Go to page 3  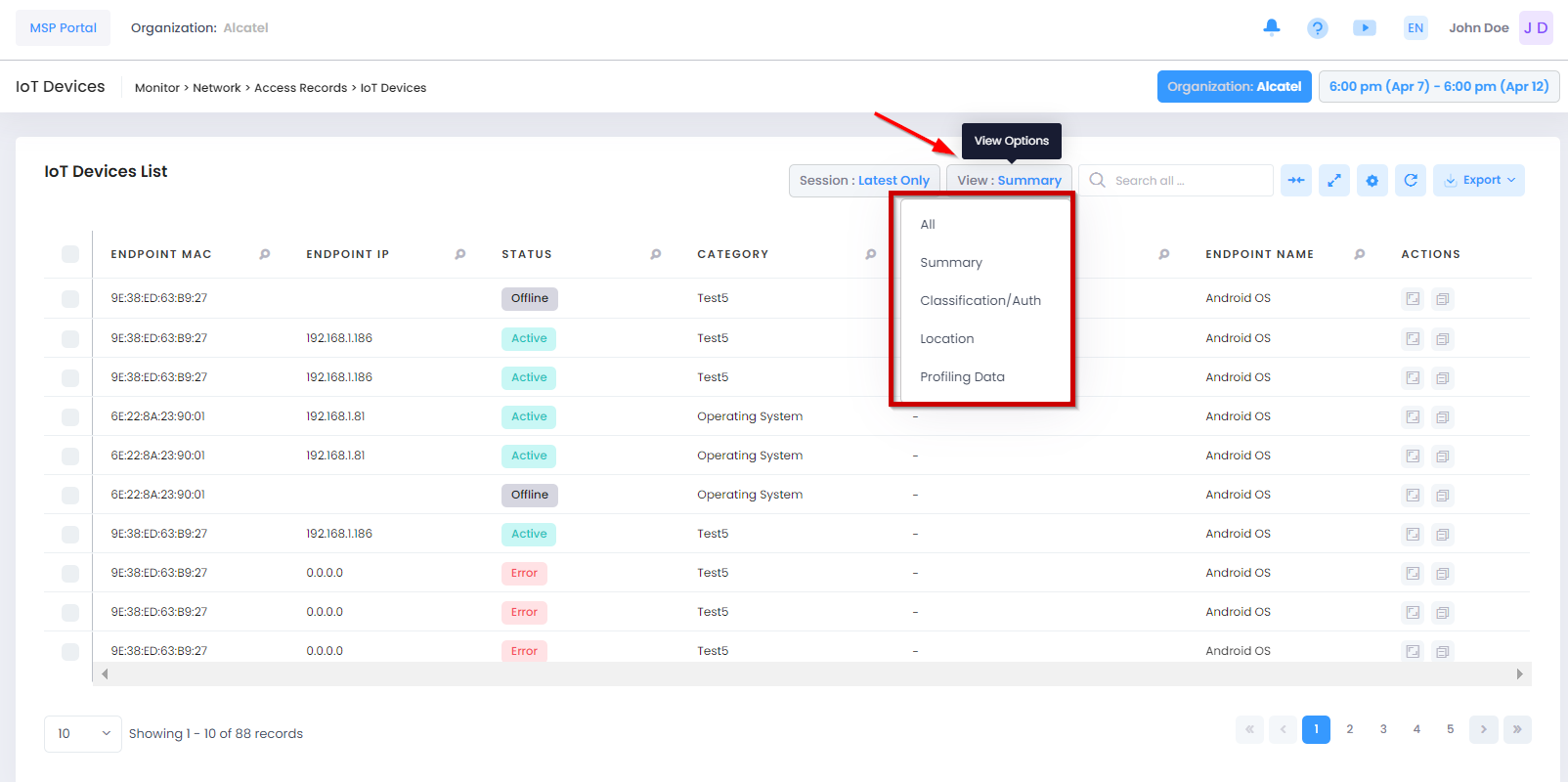click(1383, 729)
